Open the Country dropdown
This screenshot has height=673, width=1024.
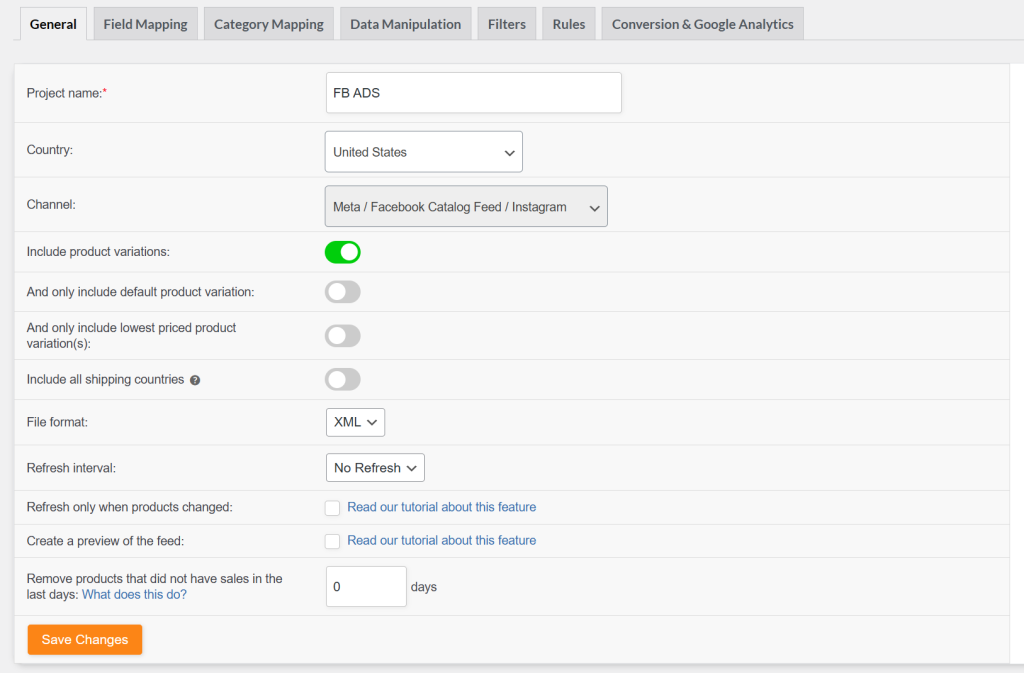tap(423, 151)
